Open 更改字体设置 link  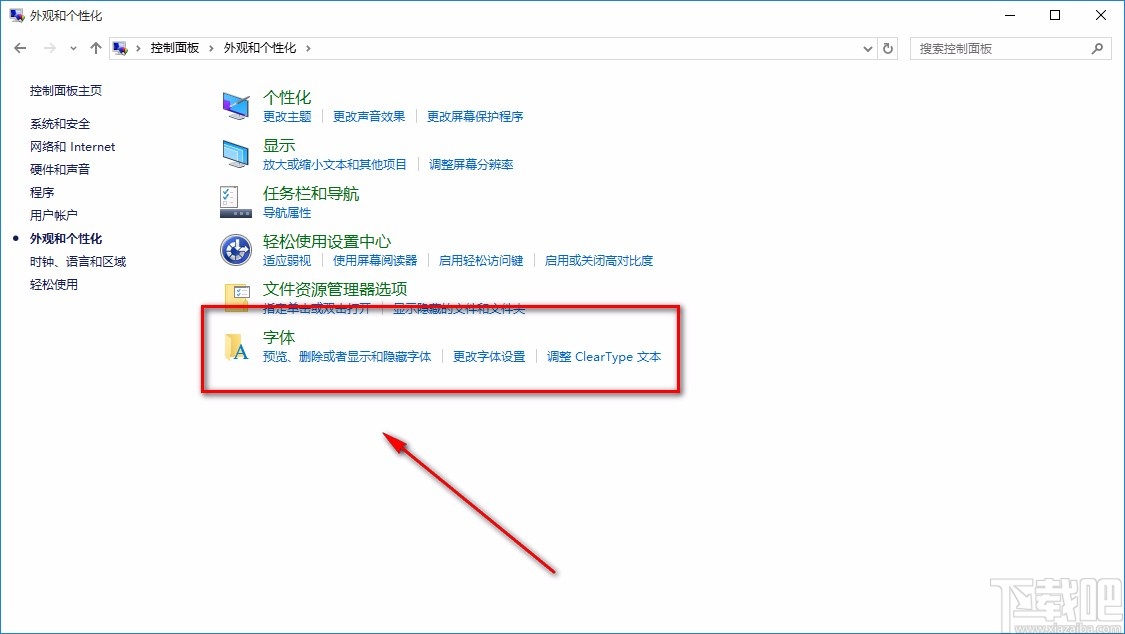pyautogui.click(x=489, y=356)
